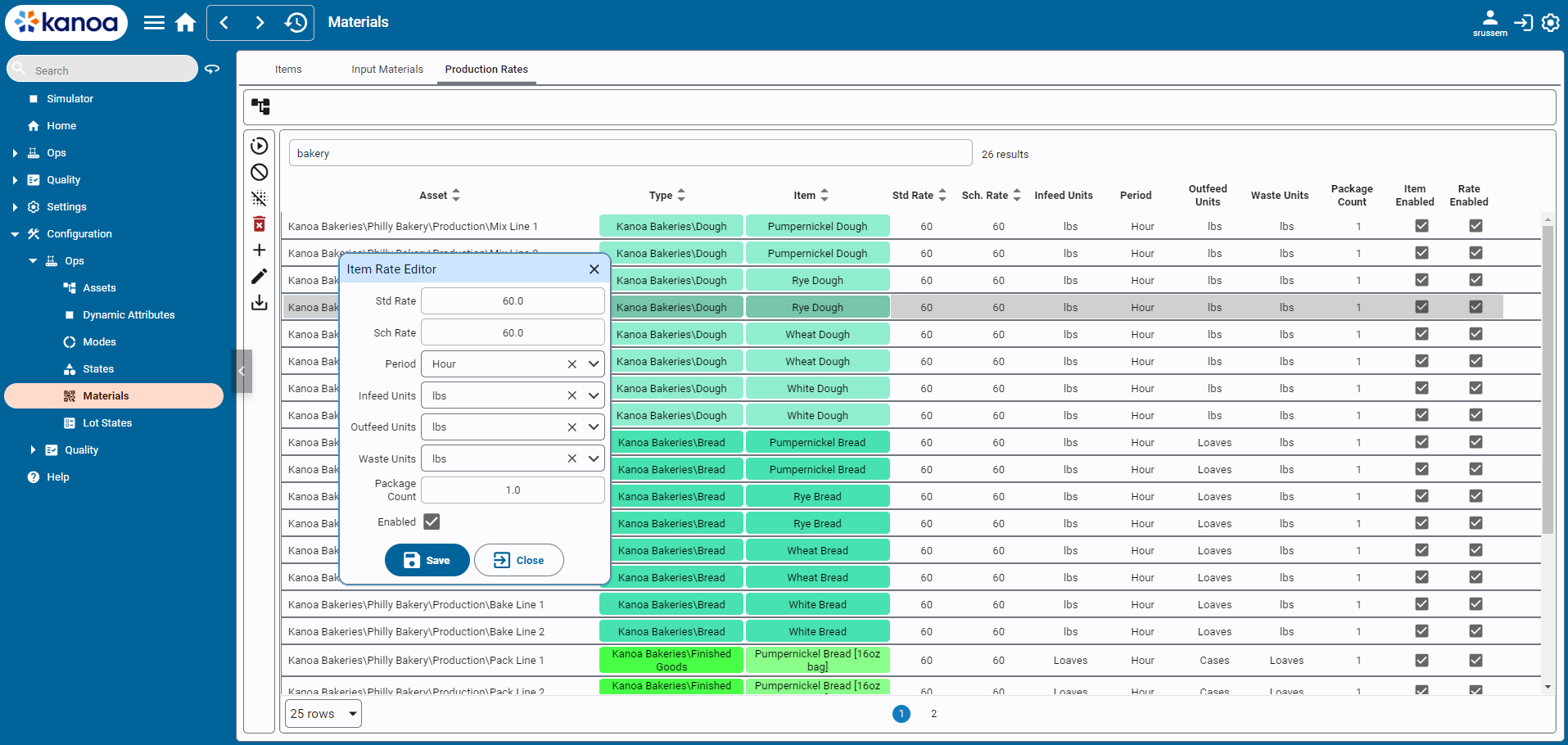Expand the top-level Quality sidebar node
The image size is (1568, 745).
[x=15, y=180]
